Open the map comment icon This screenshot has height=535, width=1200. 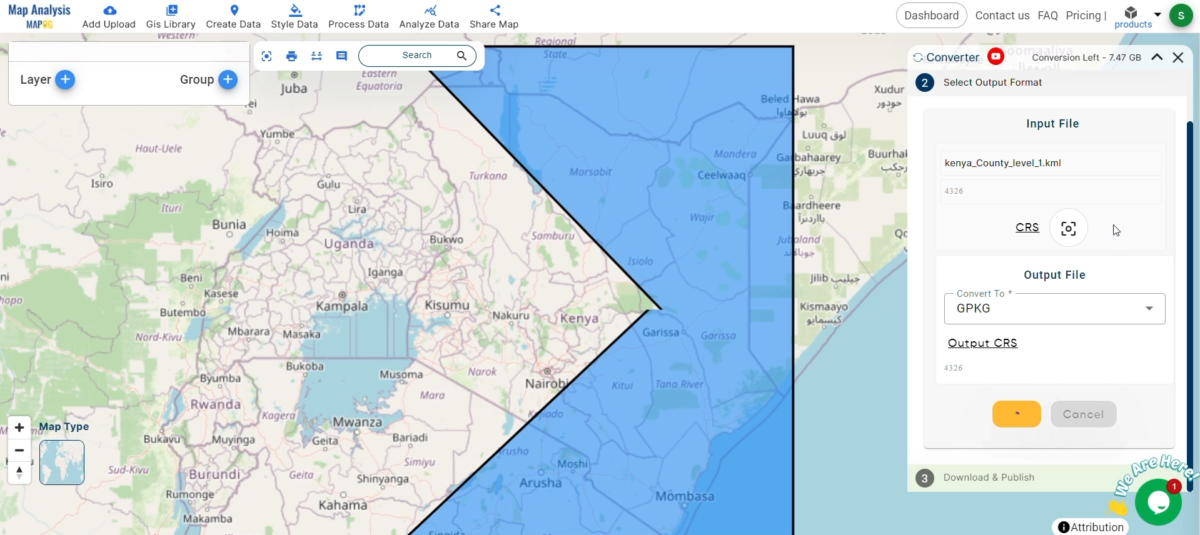tap(341, 56)
